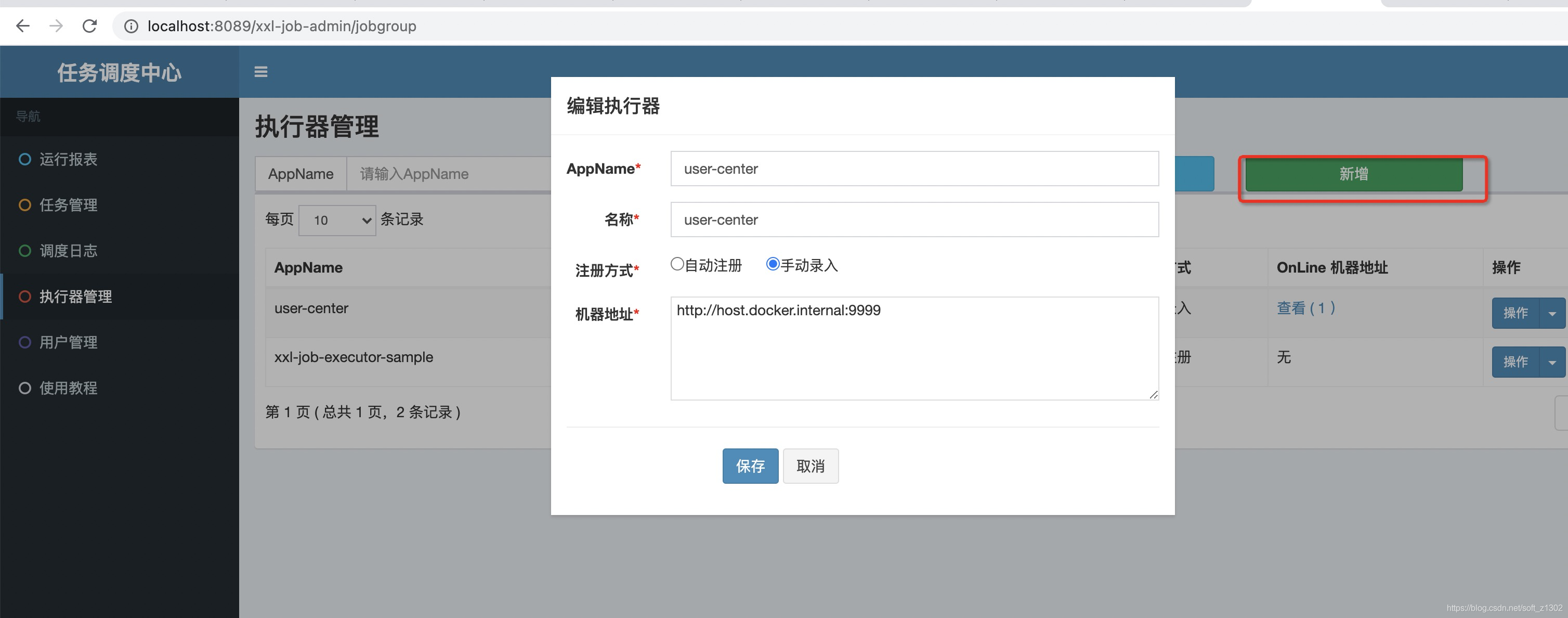Click the OnLine 机器地址 column header
Viewport: 1568px width, 618px height.
[1332, 267]
